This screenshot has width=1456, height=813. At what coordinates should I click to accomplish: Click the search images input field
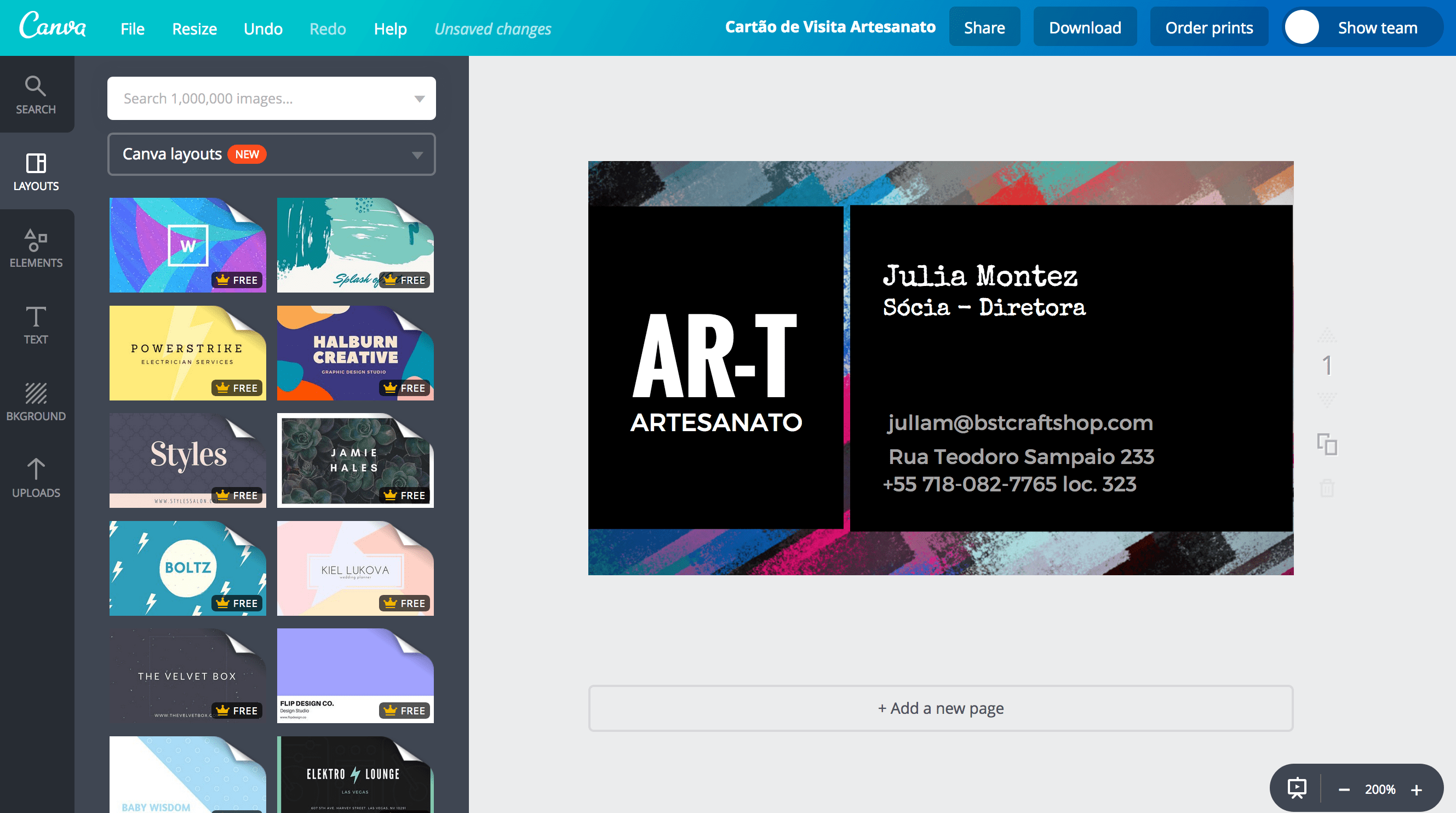pos(271,99)
